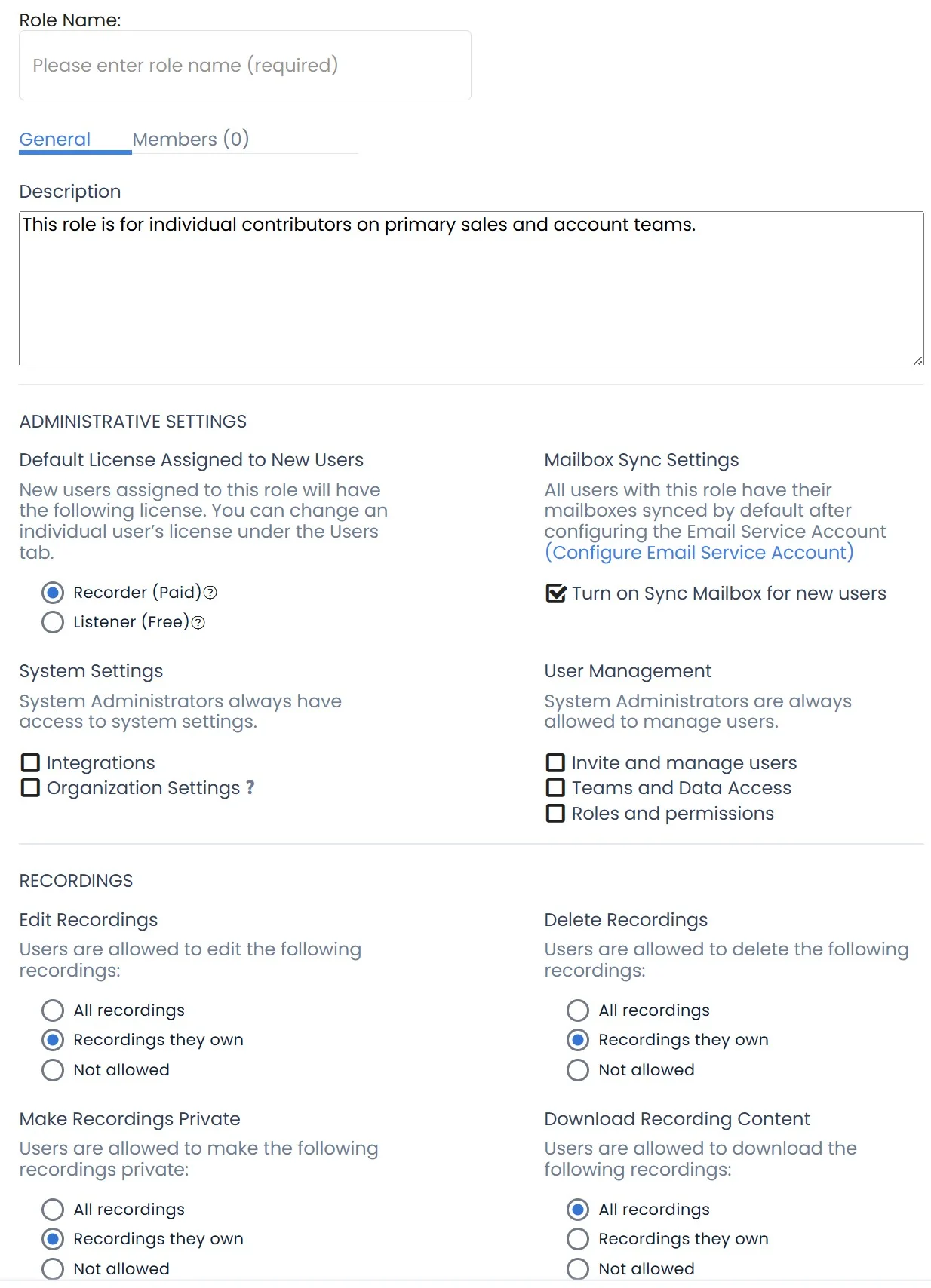The height and width of the screenshot is (1288, 931).
Task: Select the Listener (Free) license option
Action: tap(53, 622)
